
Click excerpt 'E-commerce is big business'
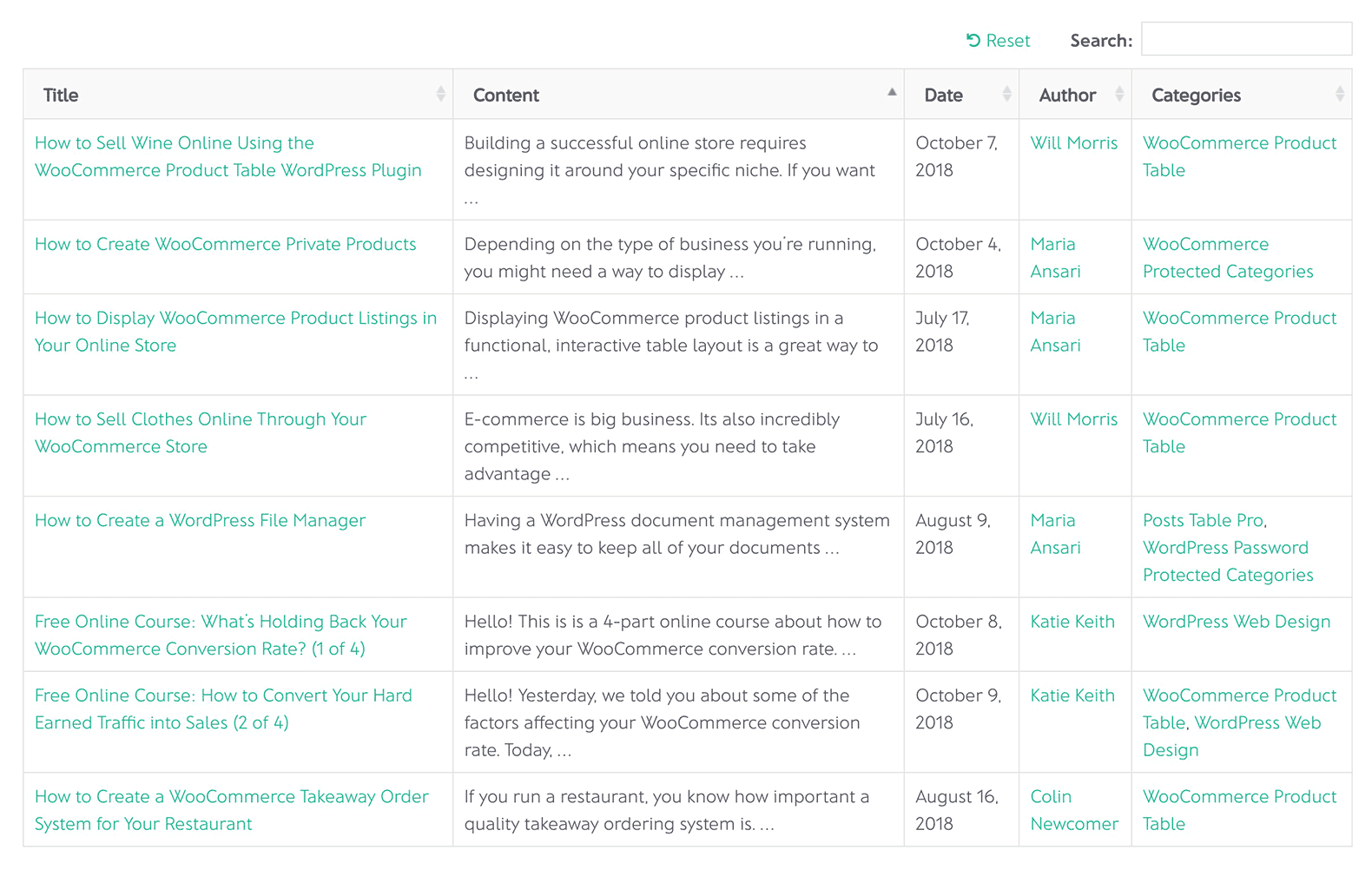[x=652, y=446]
